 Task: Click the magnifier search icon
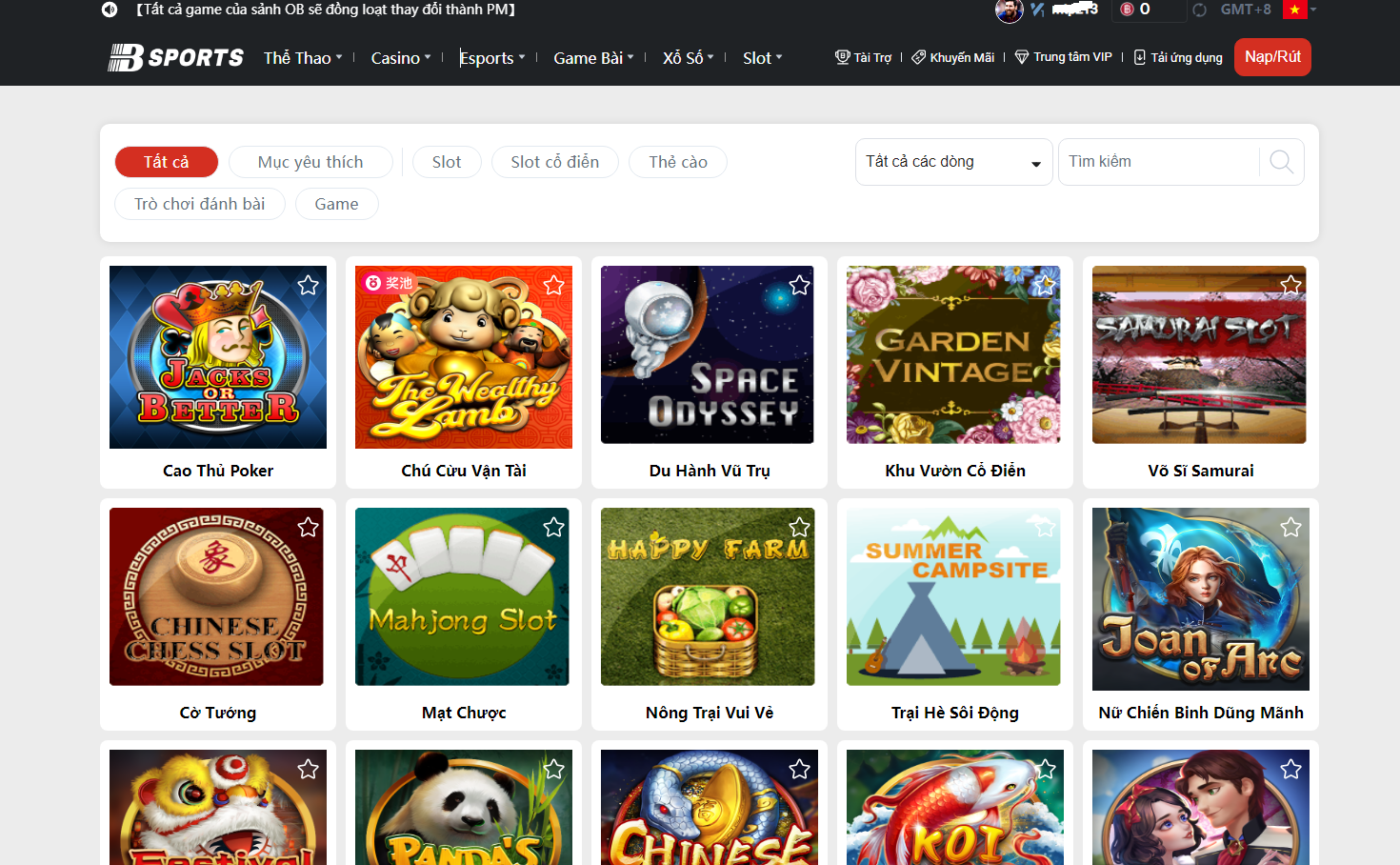1282,162
